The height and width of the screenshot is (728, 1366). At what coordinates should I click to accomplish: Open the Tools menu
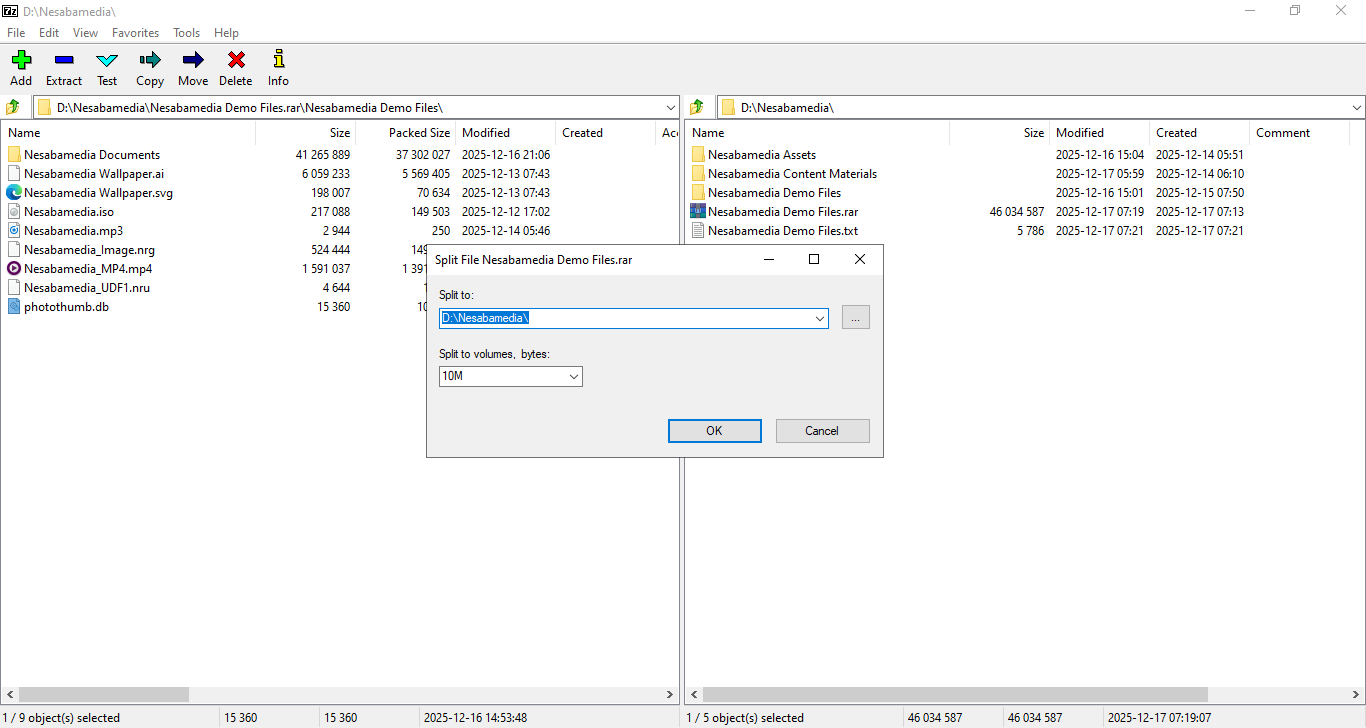pos(186,33)
